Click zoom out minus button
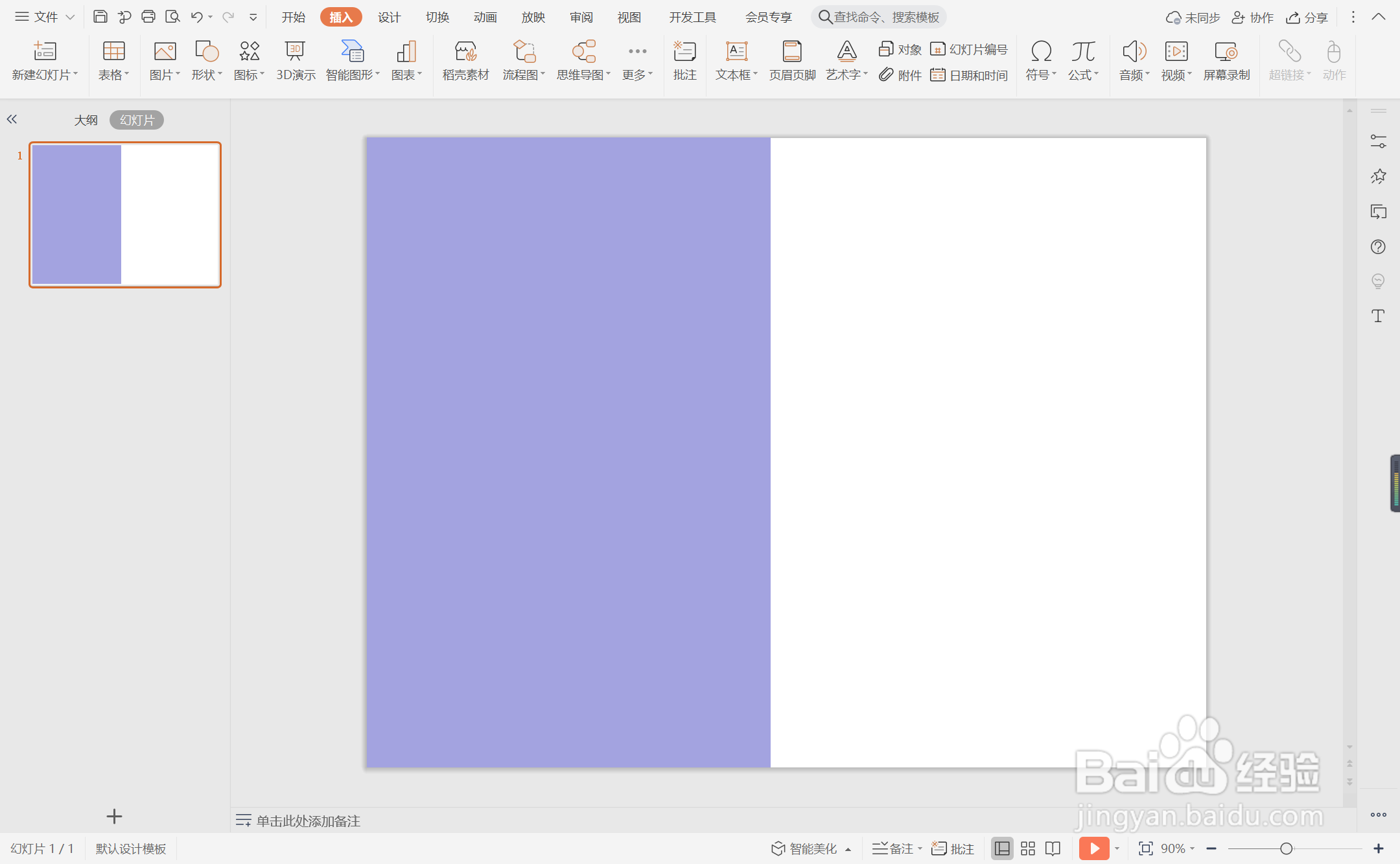The width and height of the screenshot is (1400, 864). coord(1211,848)
